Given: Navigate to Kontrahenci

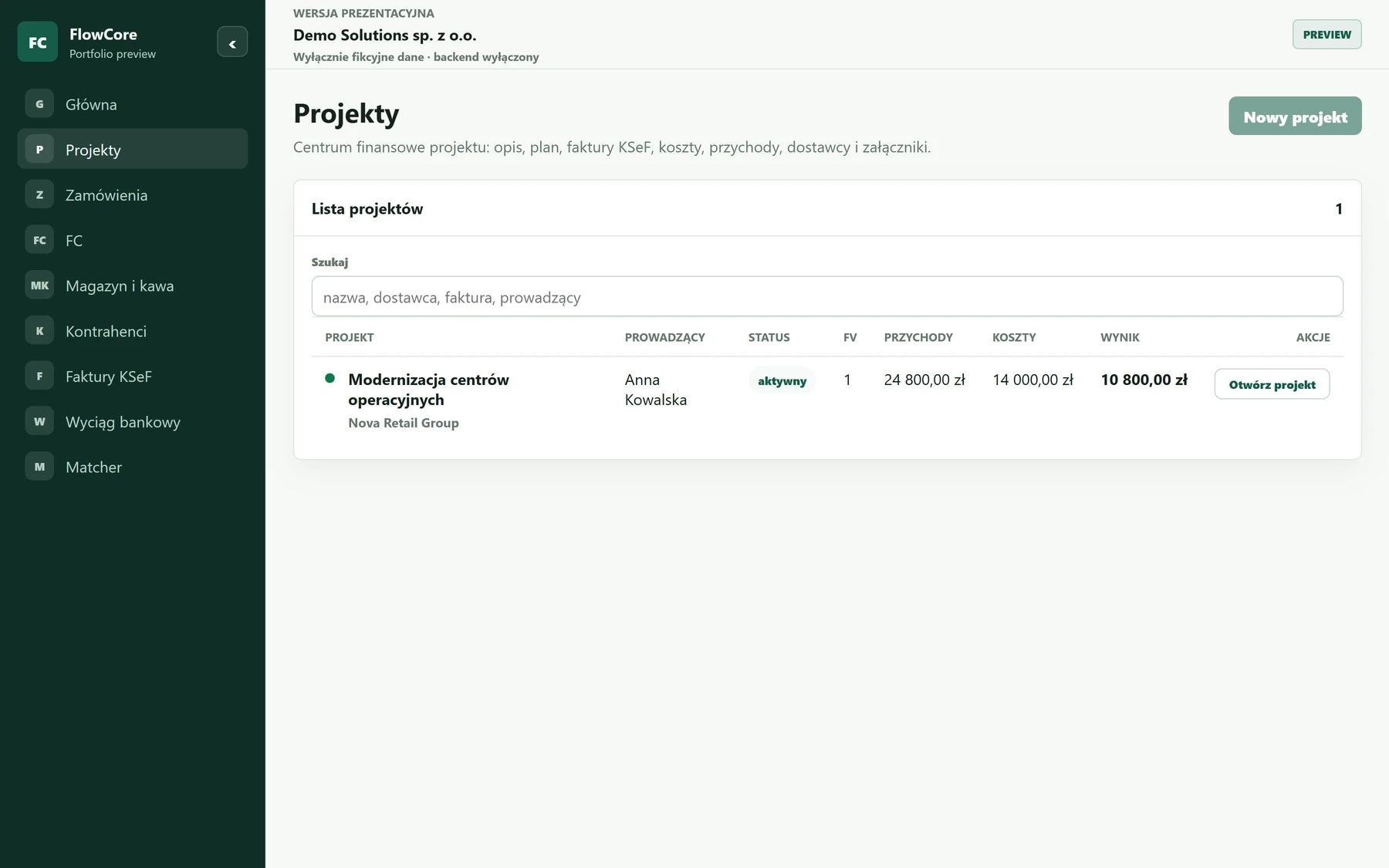Looking at the screenshot, I should (133, 330).
